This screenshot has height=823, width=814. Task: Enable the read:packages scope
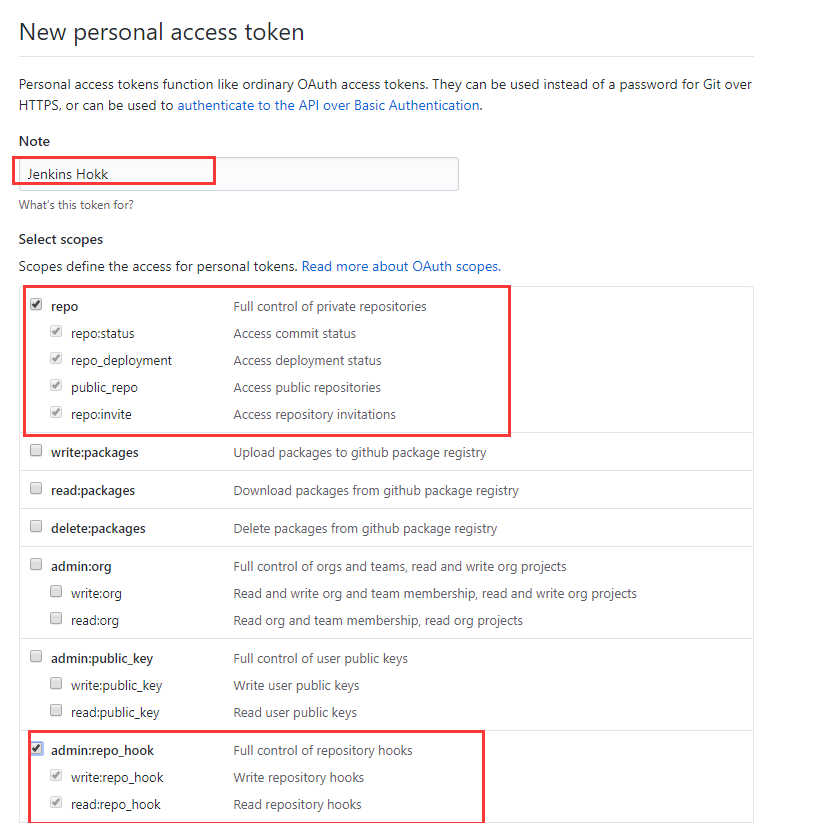[37, 490]
